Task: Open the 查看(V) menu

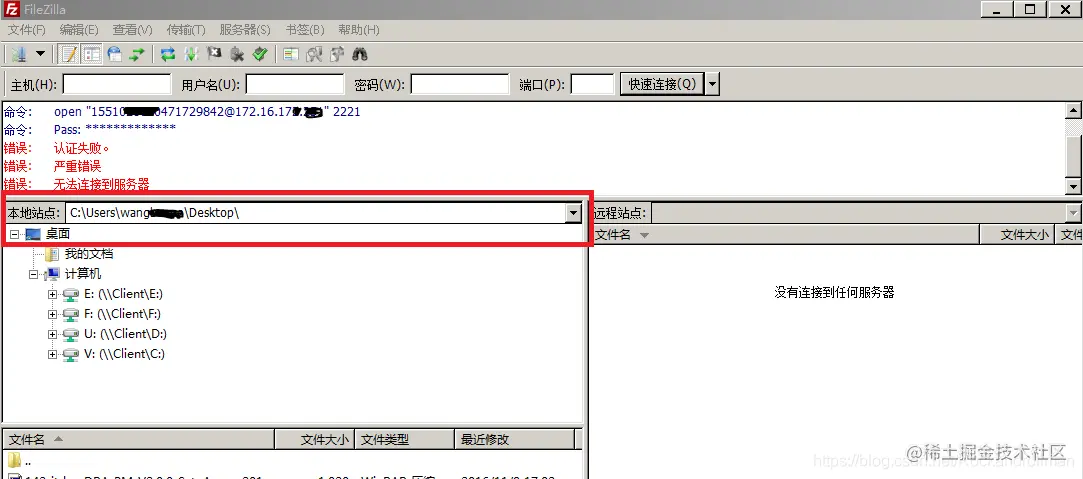Action: [133, 30]
